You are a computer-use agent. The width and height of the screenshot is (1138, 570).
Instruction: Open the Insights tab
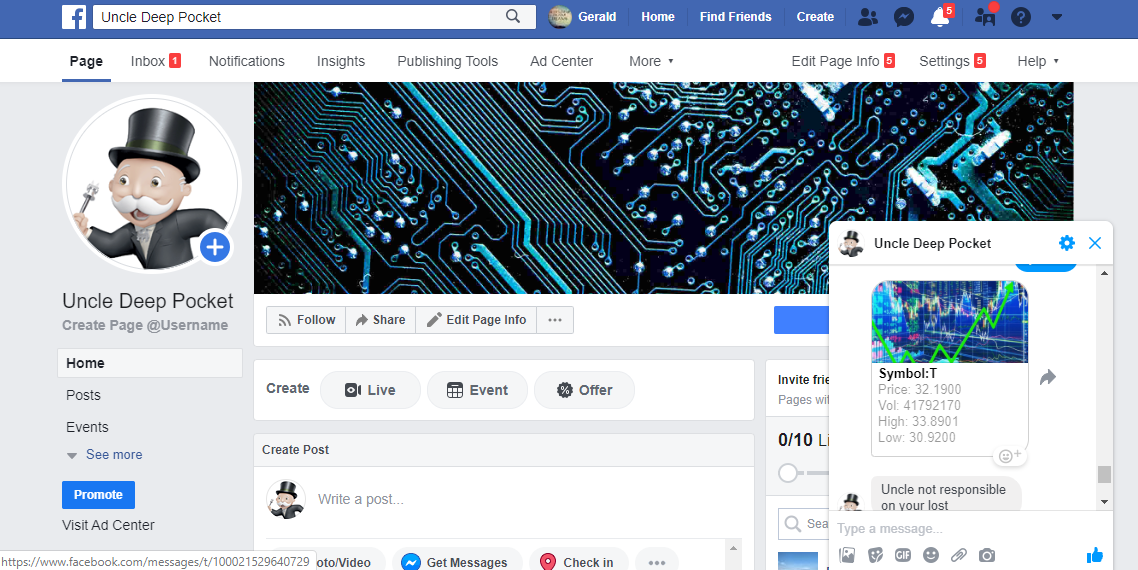341,61
